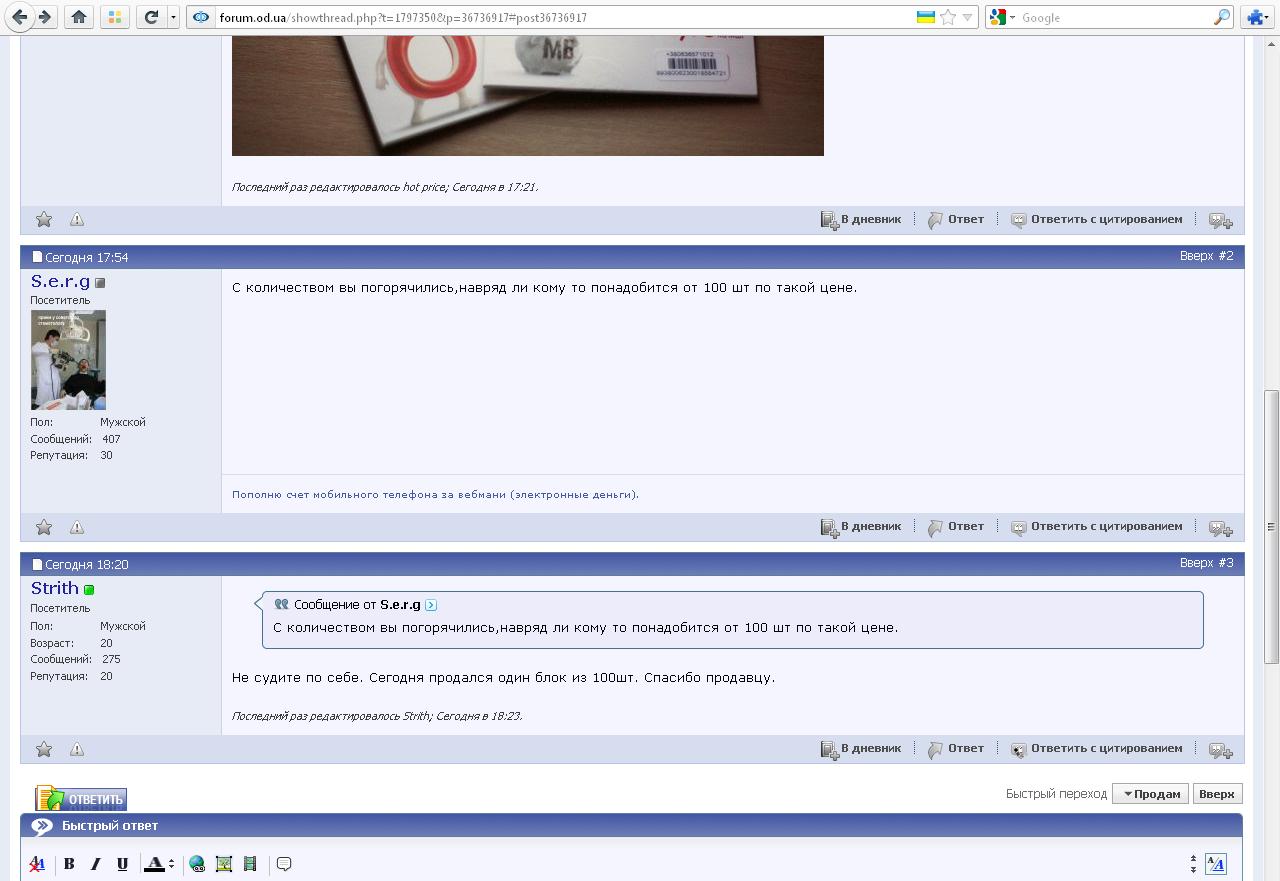Image resolution: width=1280 pixels, height=881 pixels.
Task: Open the browser home page button
Action: pos(79,17)
